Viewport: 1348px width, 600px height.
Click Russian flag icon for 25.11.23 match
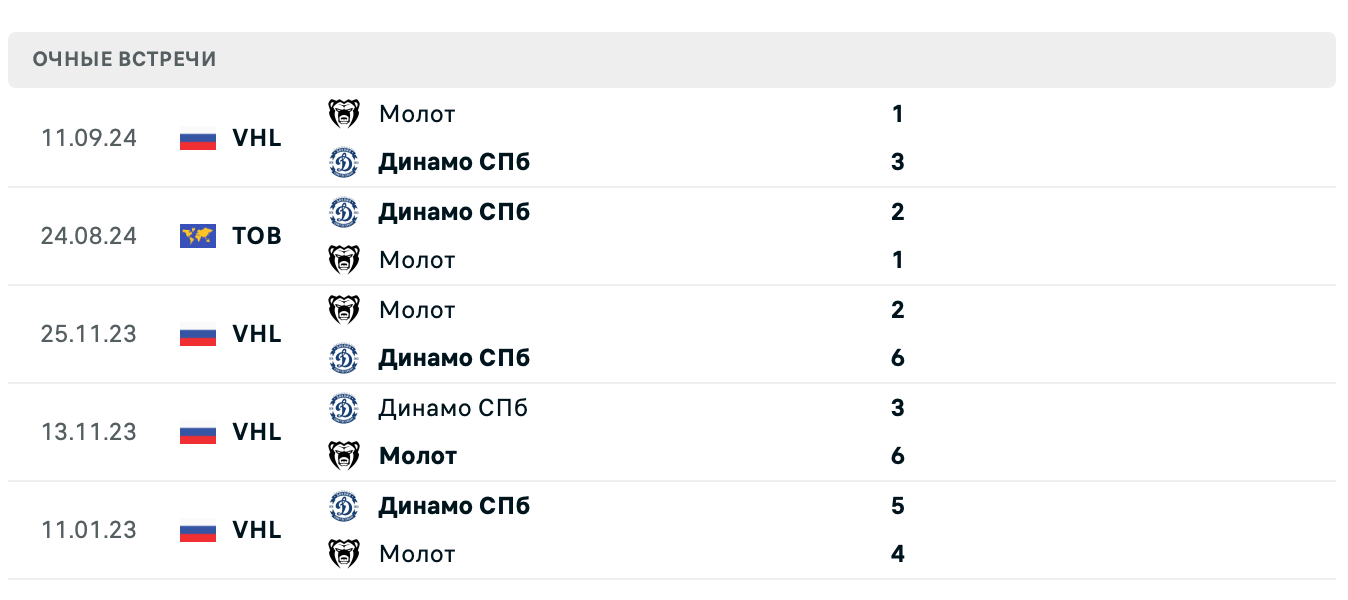tap(198, 334)
